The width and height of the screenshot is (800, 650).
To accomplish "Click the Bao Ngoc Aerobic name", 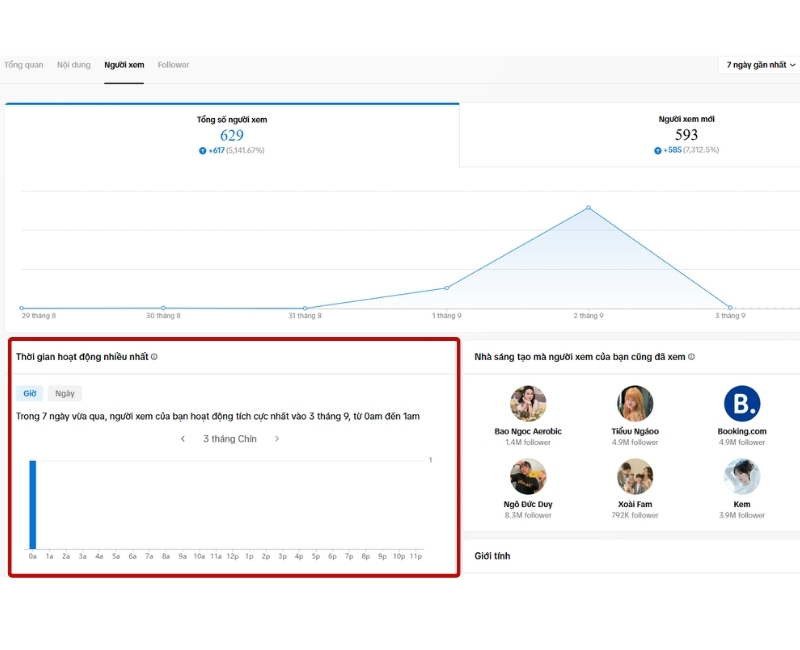I will pos(528,431).
